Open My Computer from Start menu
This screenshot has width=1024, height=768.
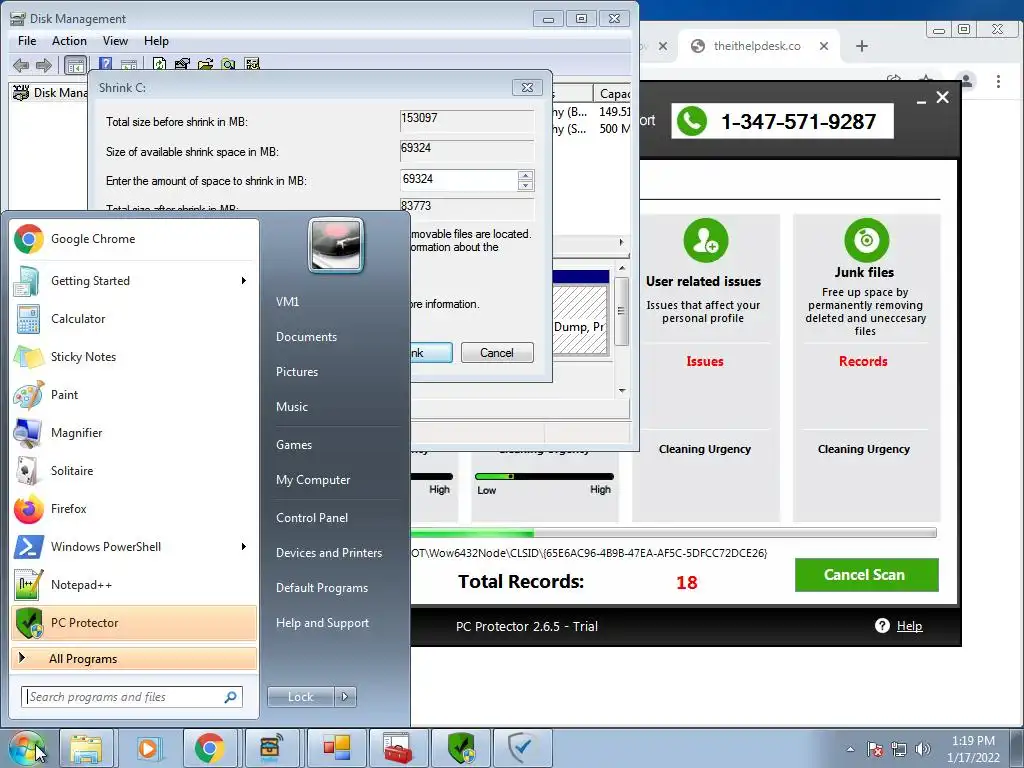tap(313, 480)
